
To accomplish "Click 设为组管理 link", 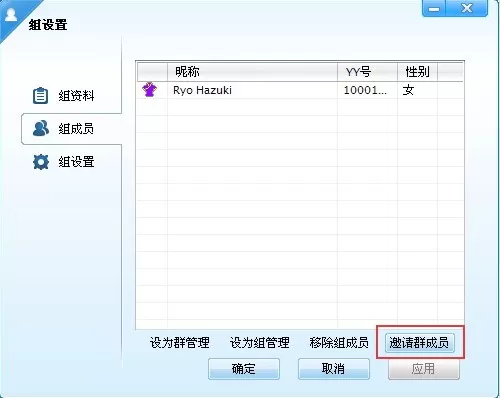I will pos(259,343).
